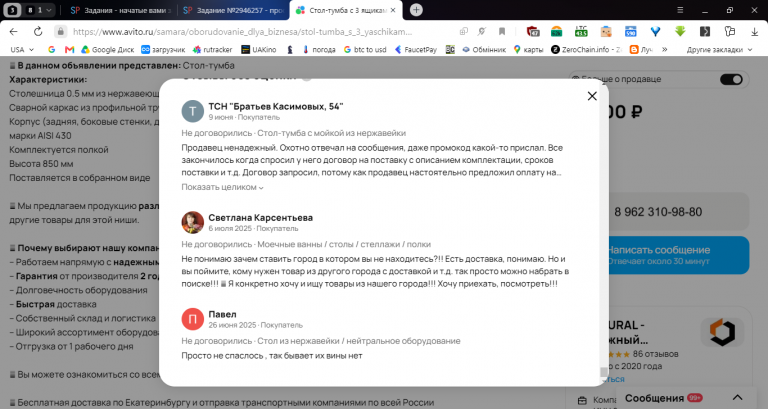Click the ТСН reviewer avatar 'Т'

point(192,111)
